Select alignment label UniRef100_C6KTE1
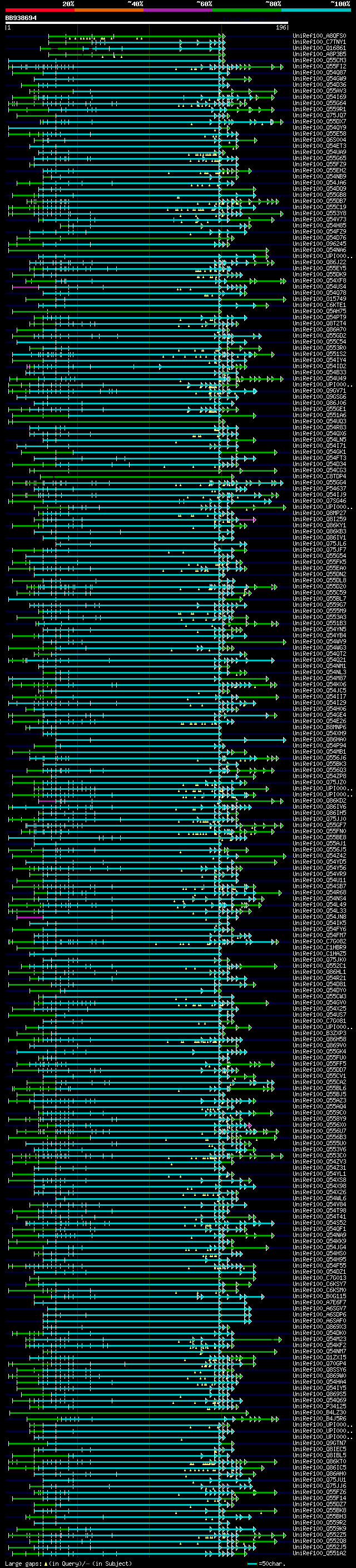 point(319,305)
